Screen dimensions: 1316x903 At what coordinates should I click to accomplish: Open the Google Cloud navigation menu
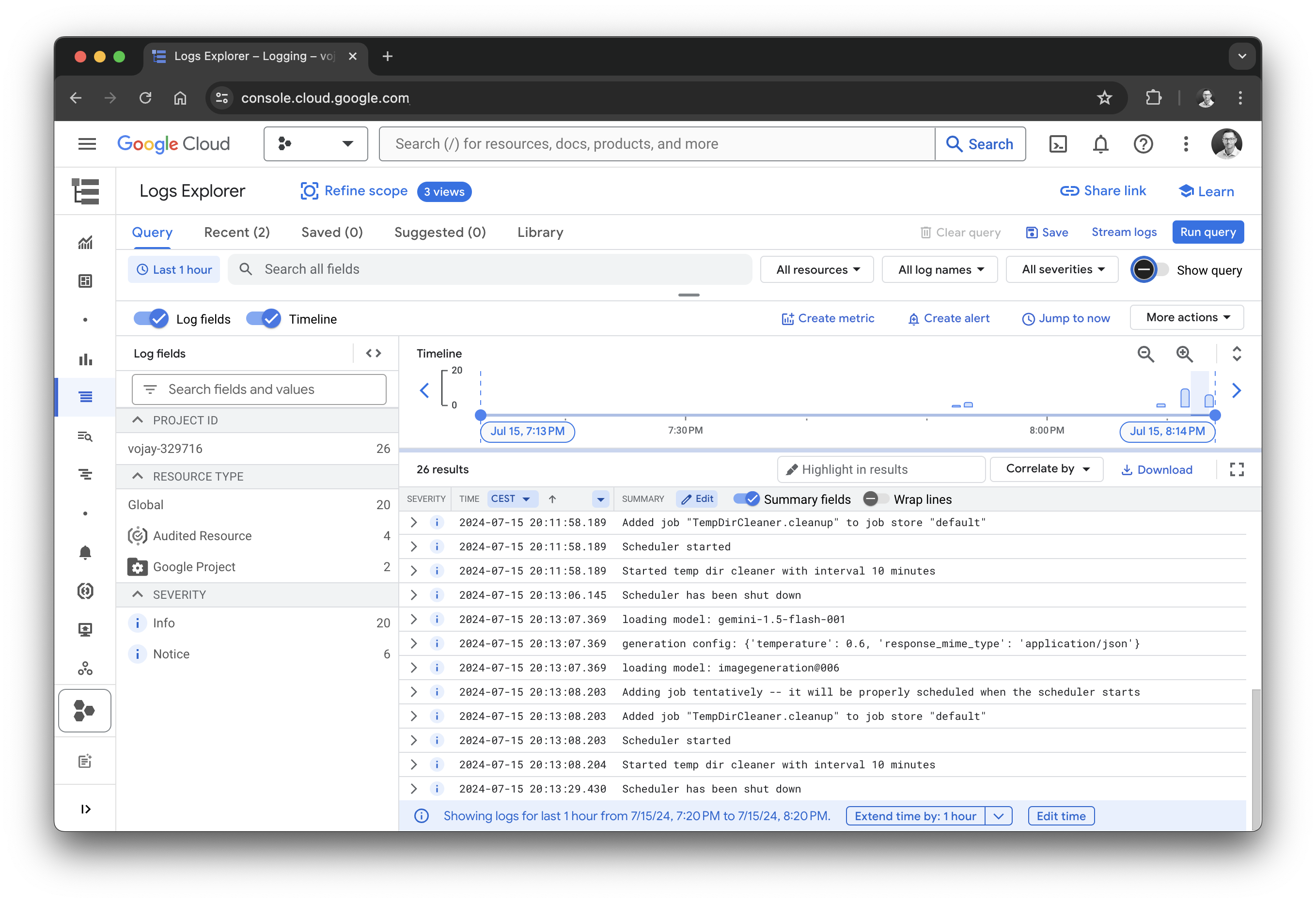(x=87, y=144)
